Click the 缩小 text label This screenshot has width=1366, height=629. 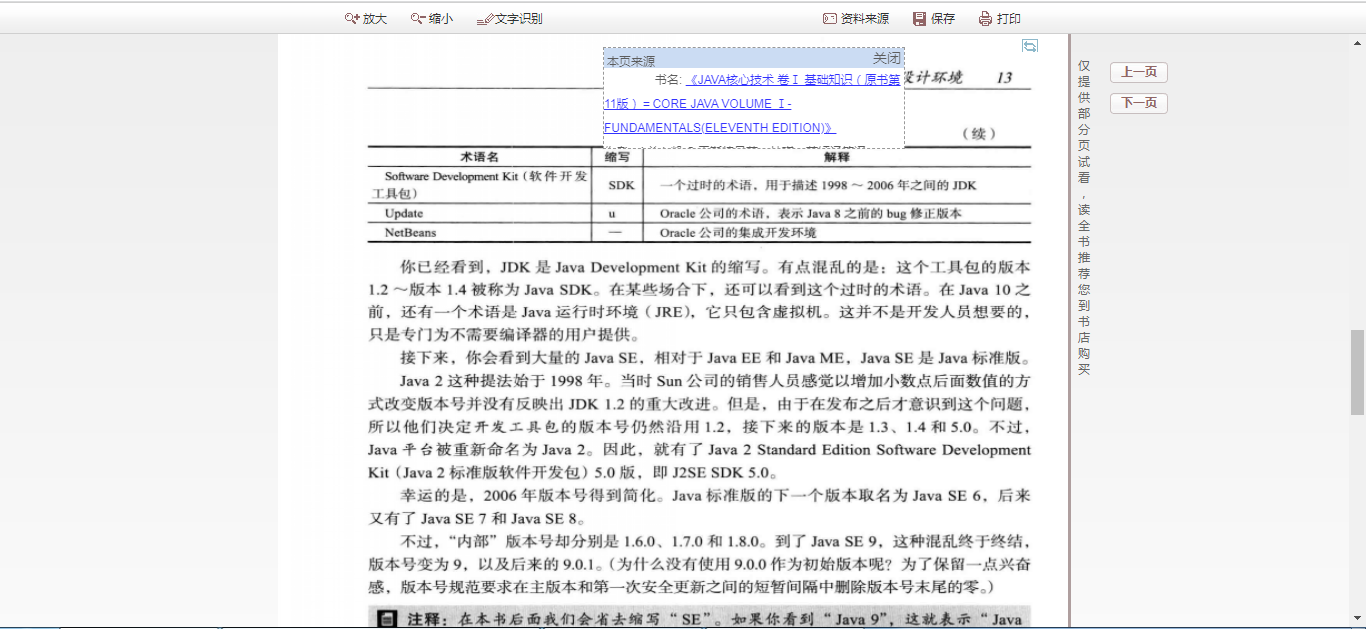point(441,19)
